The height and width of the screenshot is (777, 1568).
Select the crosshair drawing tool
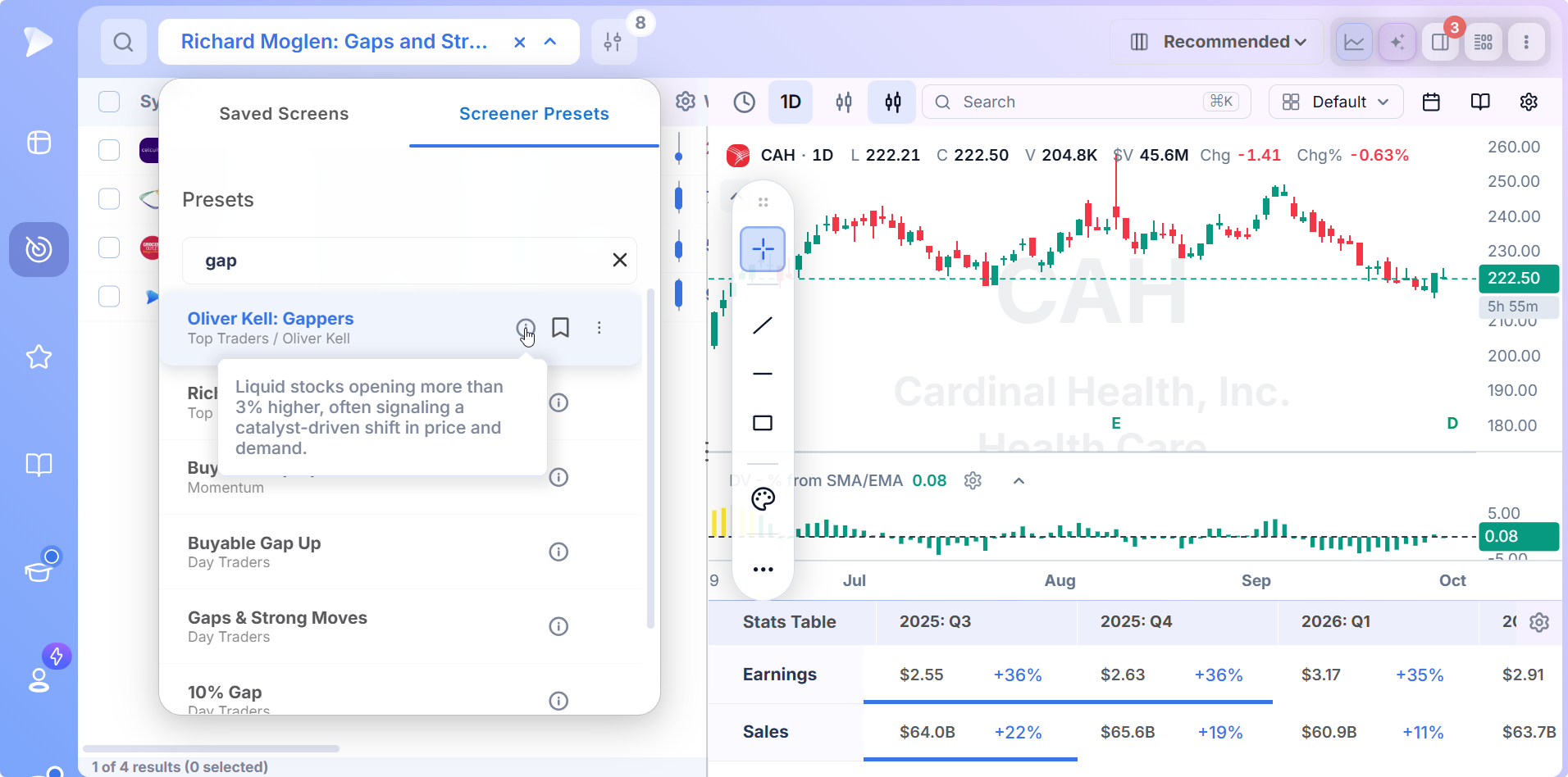pyautogui.click(x=763, y=249)
